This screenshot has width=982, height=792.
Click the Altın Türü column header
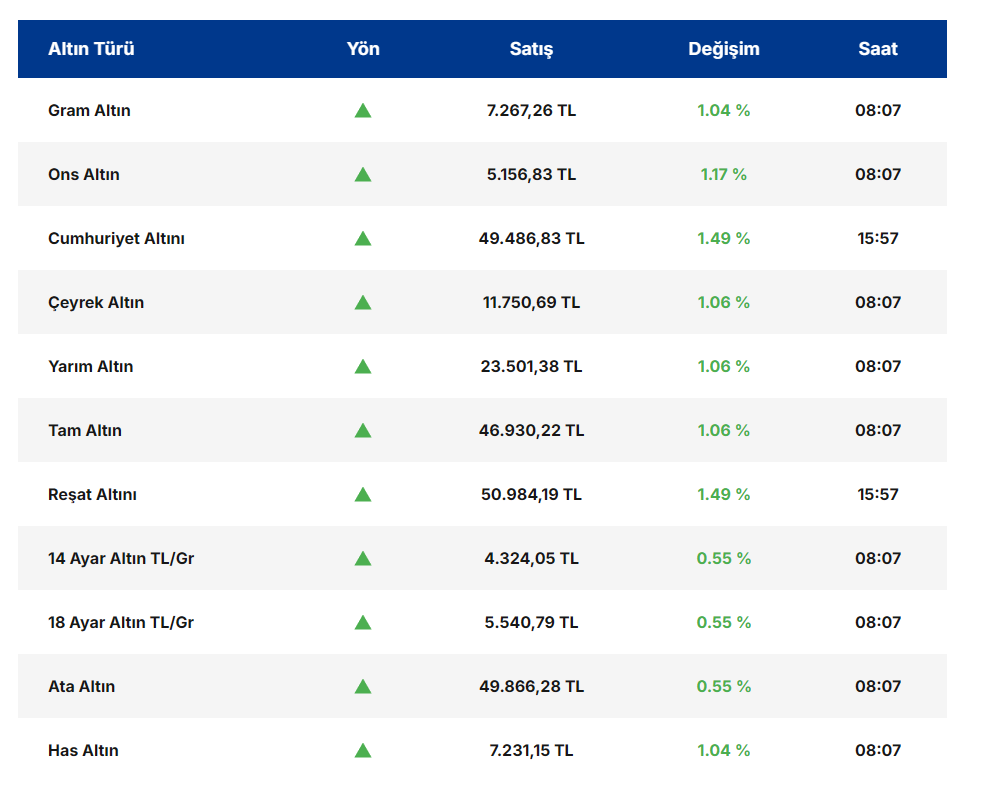(x=91, y=49)
